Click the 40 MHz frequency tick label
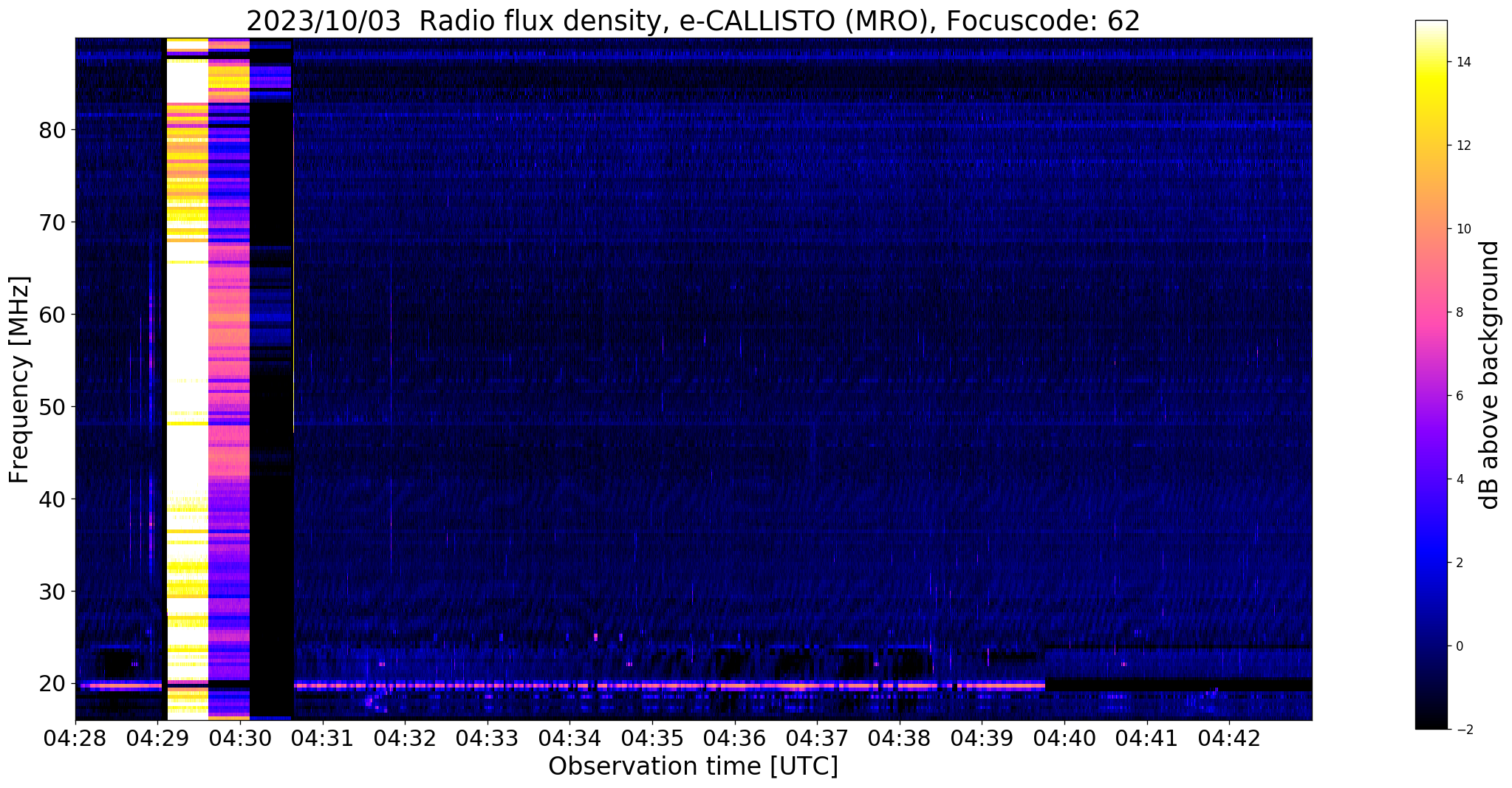Viewport: 1512px width, 788px height. pos(52,499)
